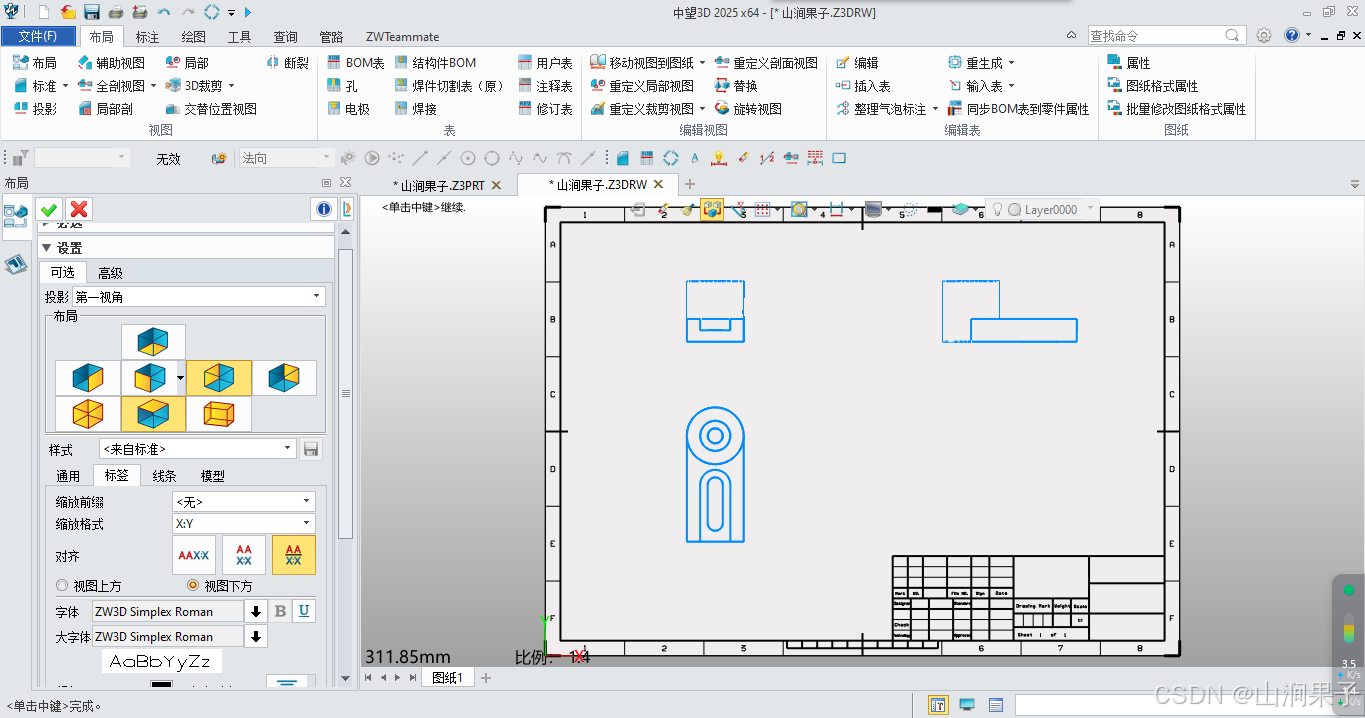The image size is (1365, 718).
Task: Toggle bold B font button
Action: [x=280, y=611]
